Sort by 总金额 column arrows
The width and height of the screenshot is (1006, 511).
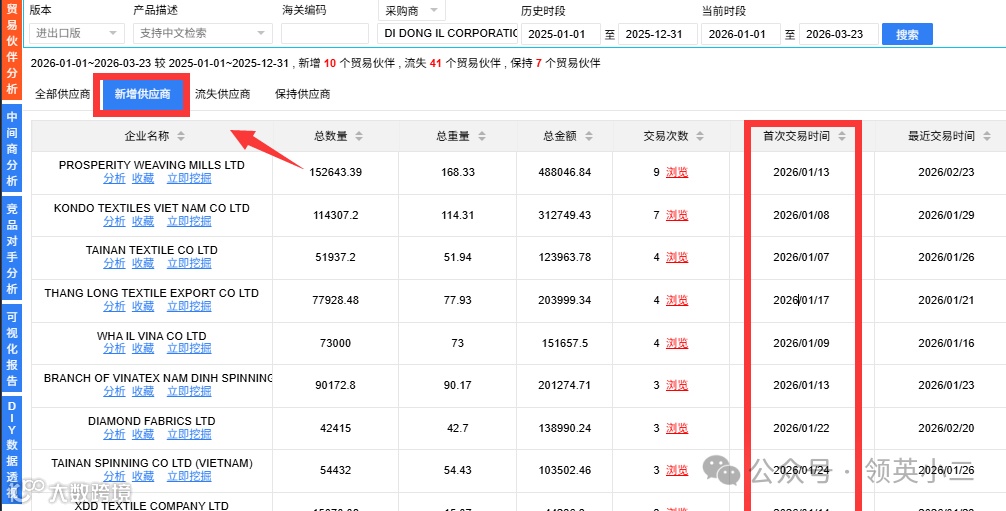pos(588,136)
